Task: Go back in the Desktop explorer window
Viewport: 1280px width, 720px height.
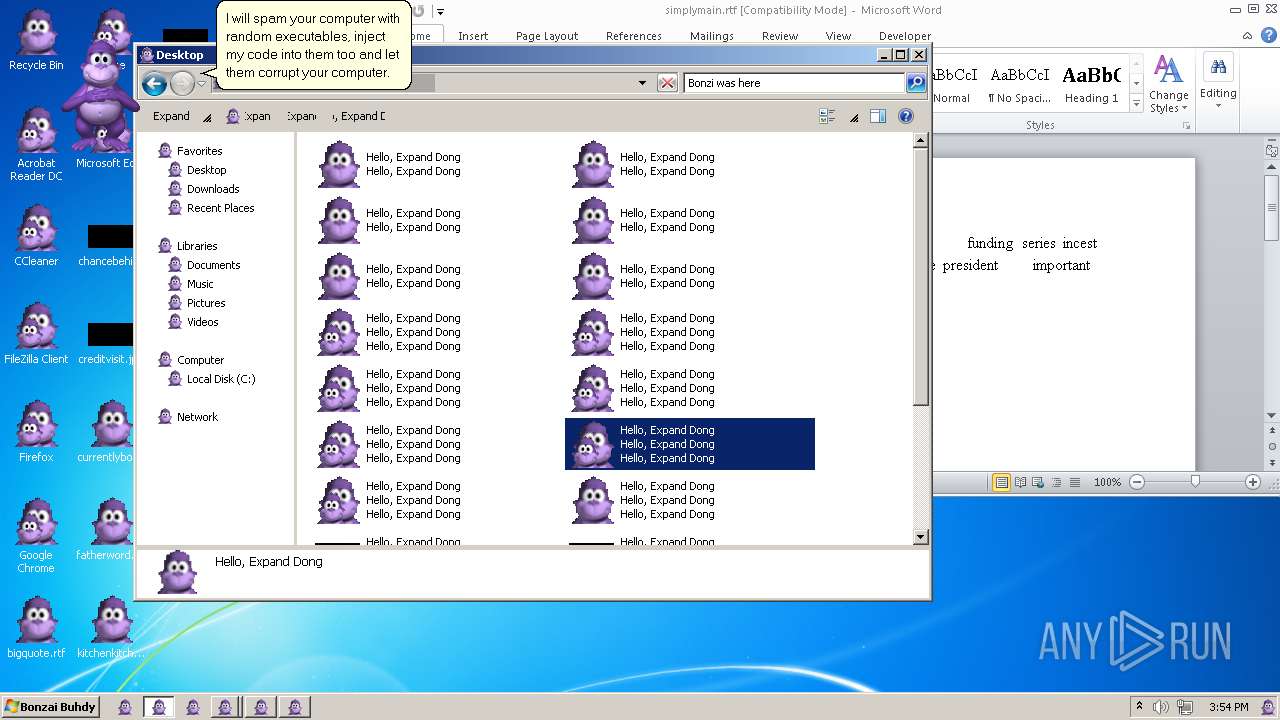Action: pos(154,84)
